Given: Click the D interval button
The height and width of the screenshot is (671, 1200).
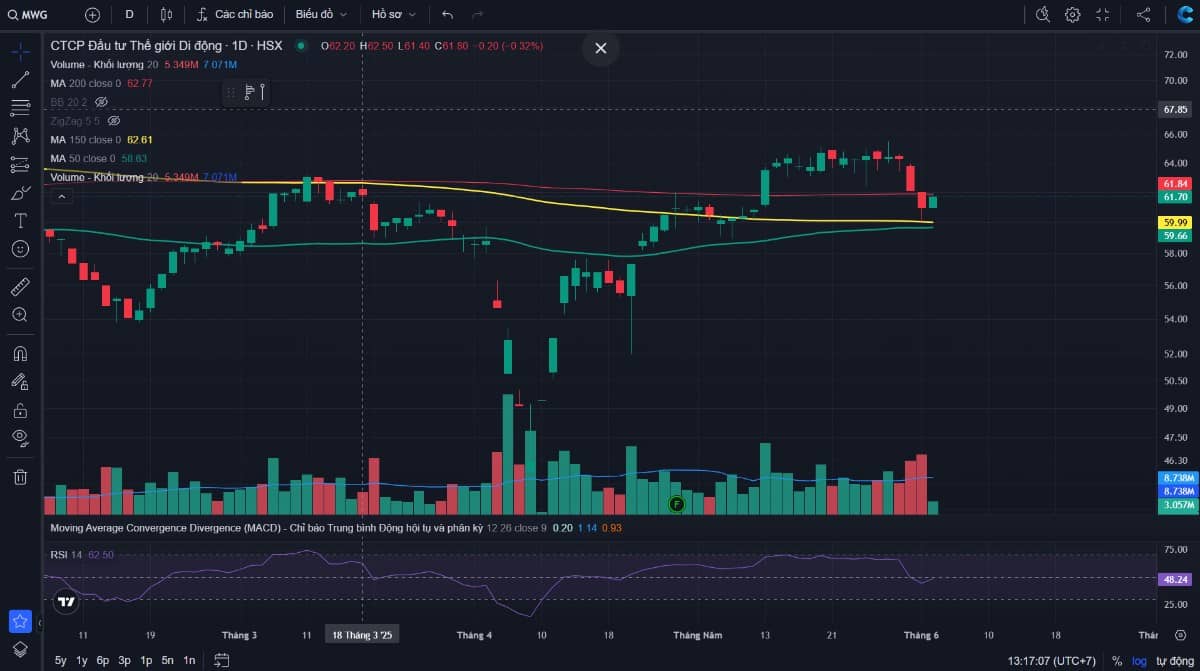Looking at the screenshot, I should (x=129, y=14).
